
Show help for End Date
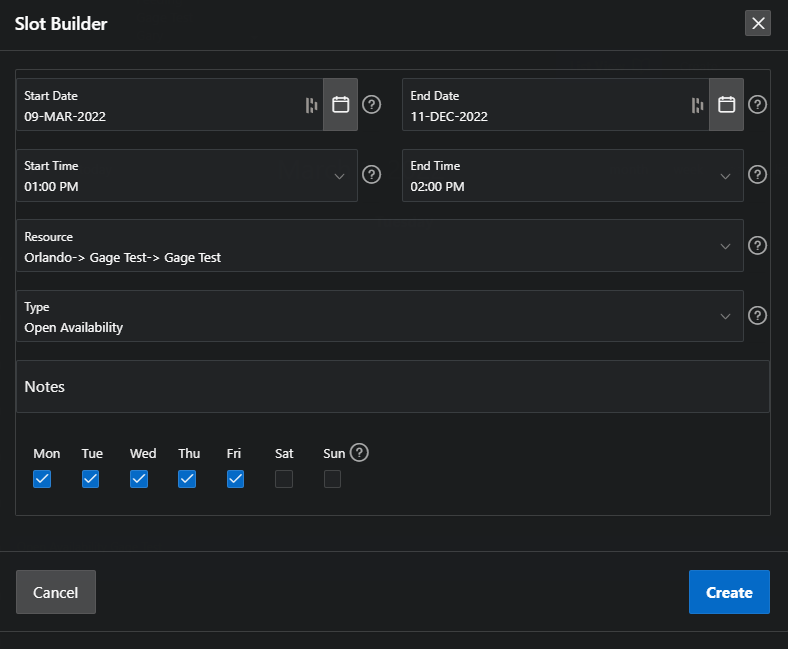[x=757, y=105]
